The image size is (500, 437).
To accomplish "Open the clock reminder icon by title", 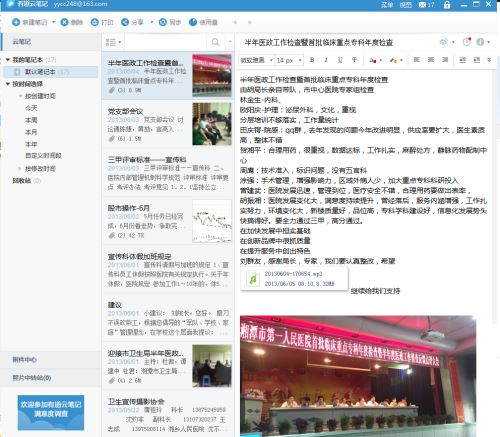I will [467, 42].
